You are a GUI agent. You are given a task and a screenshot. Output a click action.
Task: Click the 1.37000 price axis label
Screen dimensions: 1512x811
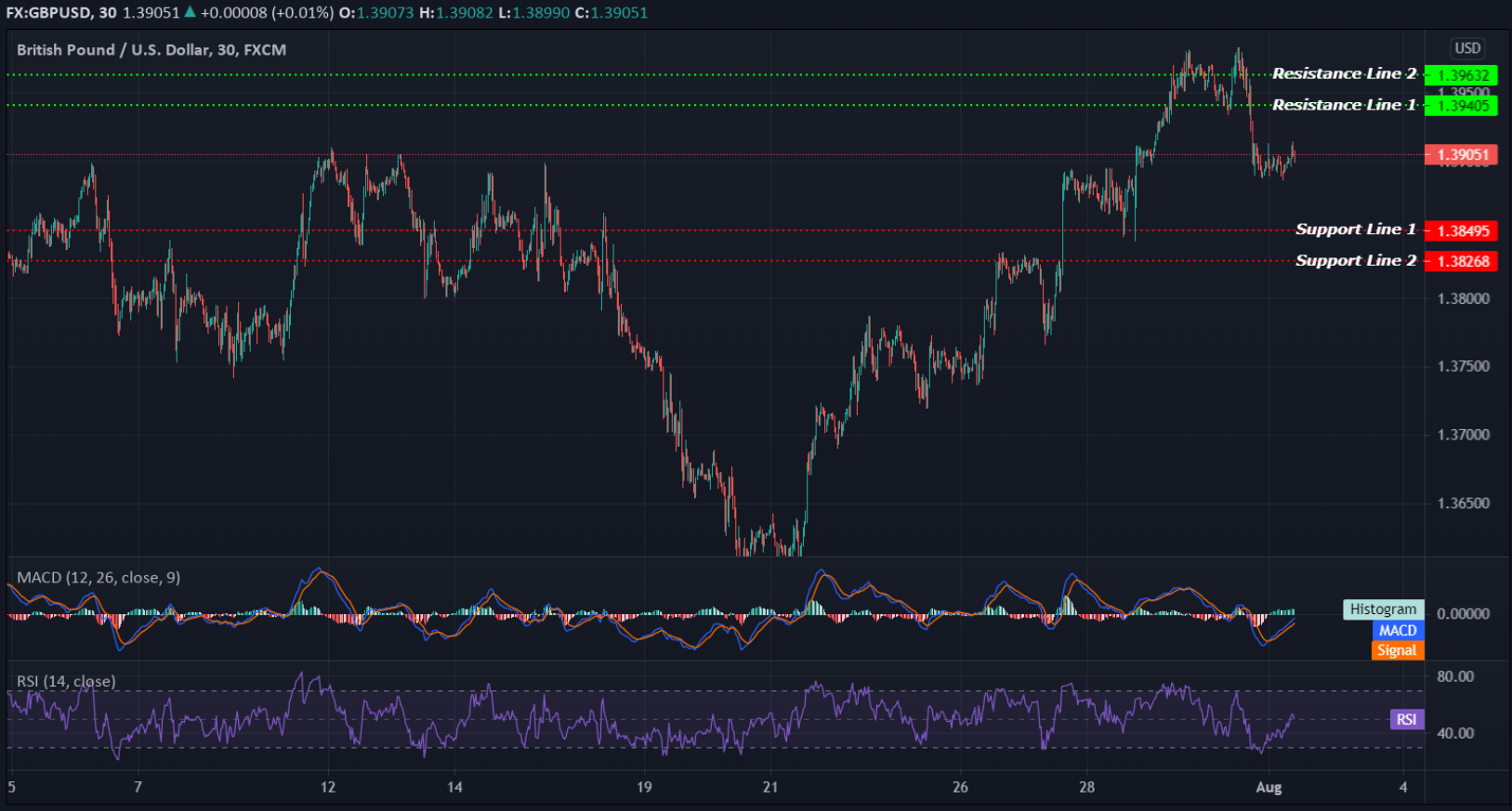pyautogui.click(x=1464, y=435)
